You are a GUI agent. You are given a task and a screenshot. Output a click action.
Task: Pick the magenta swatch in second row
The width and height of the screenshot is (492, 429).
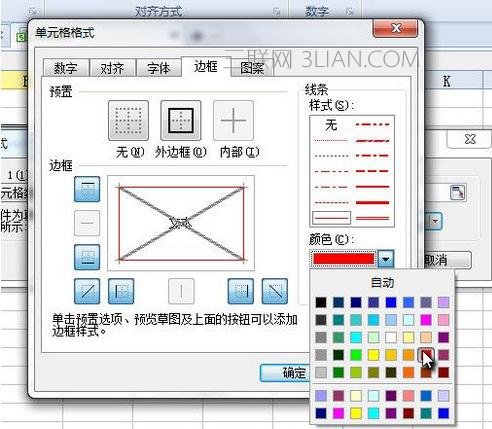click(426, 320)
